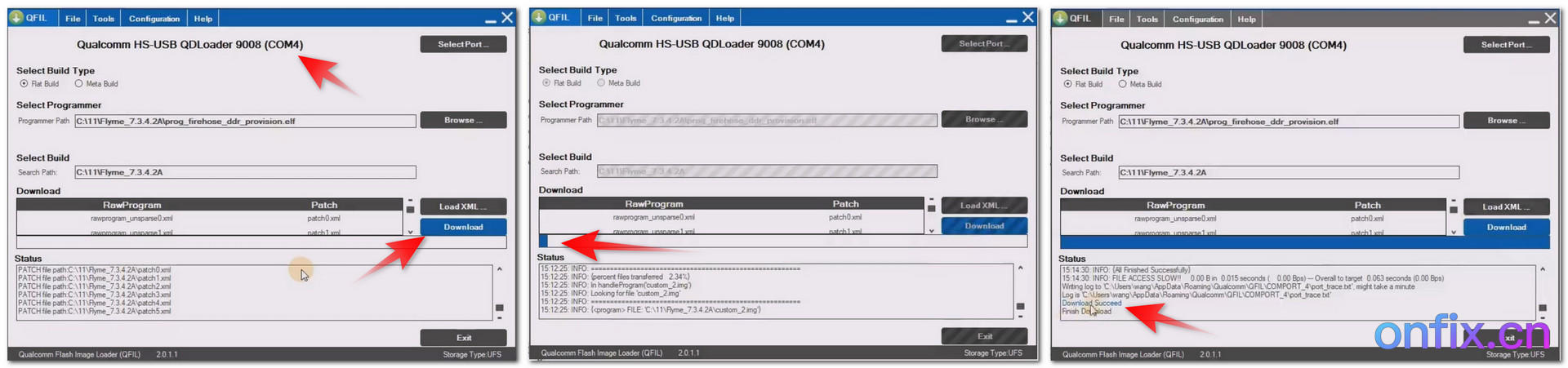This screenshot has width=1568, height=368.
Task: Click the QFIL logo icon in right window
Action: click(x=1060, y=18)
